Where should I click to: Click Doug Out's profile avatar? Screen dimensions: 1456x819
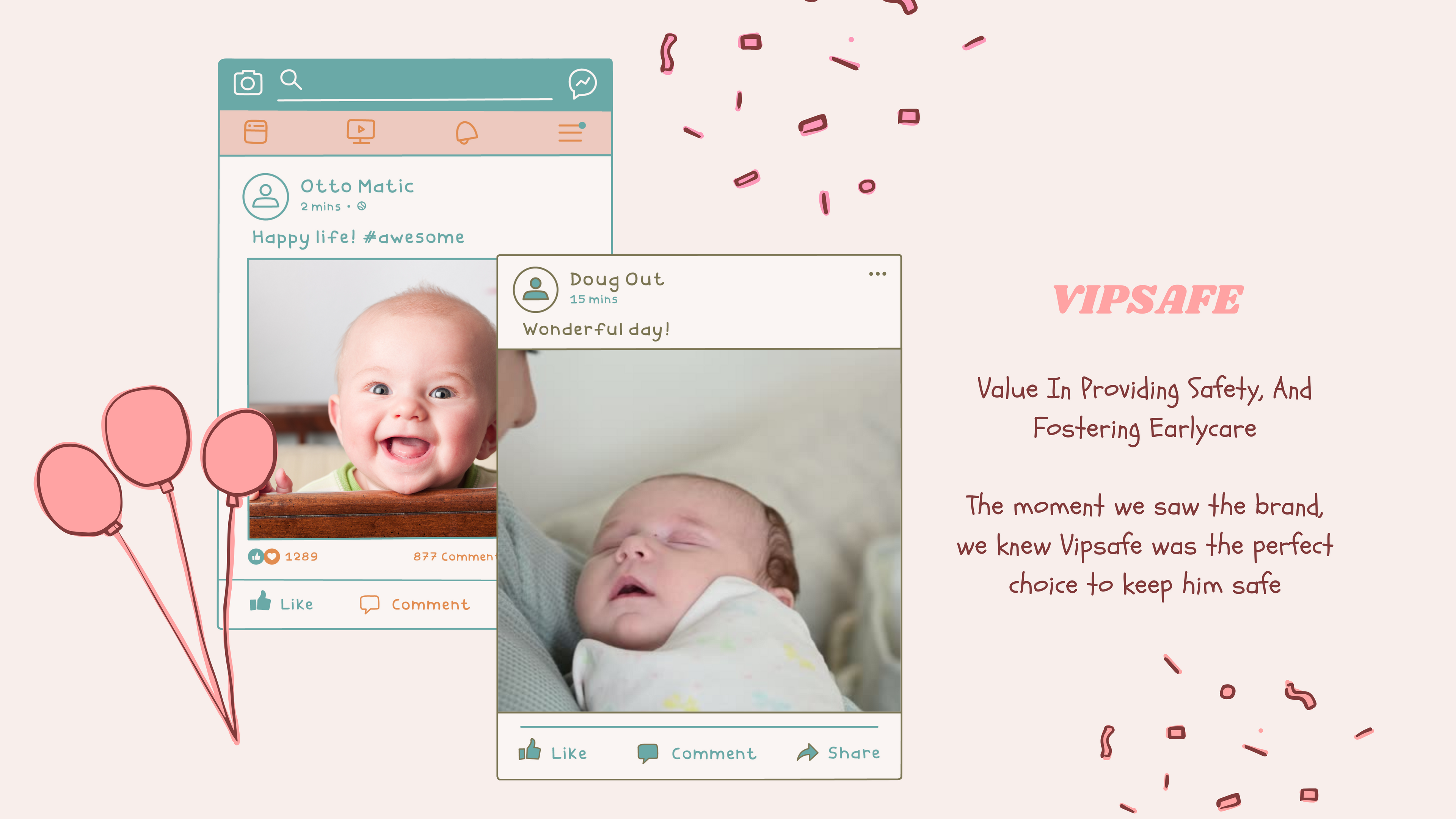click(x=535, y=289)
